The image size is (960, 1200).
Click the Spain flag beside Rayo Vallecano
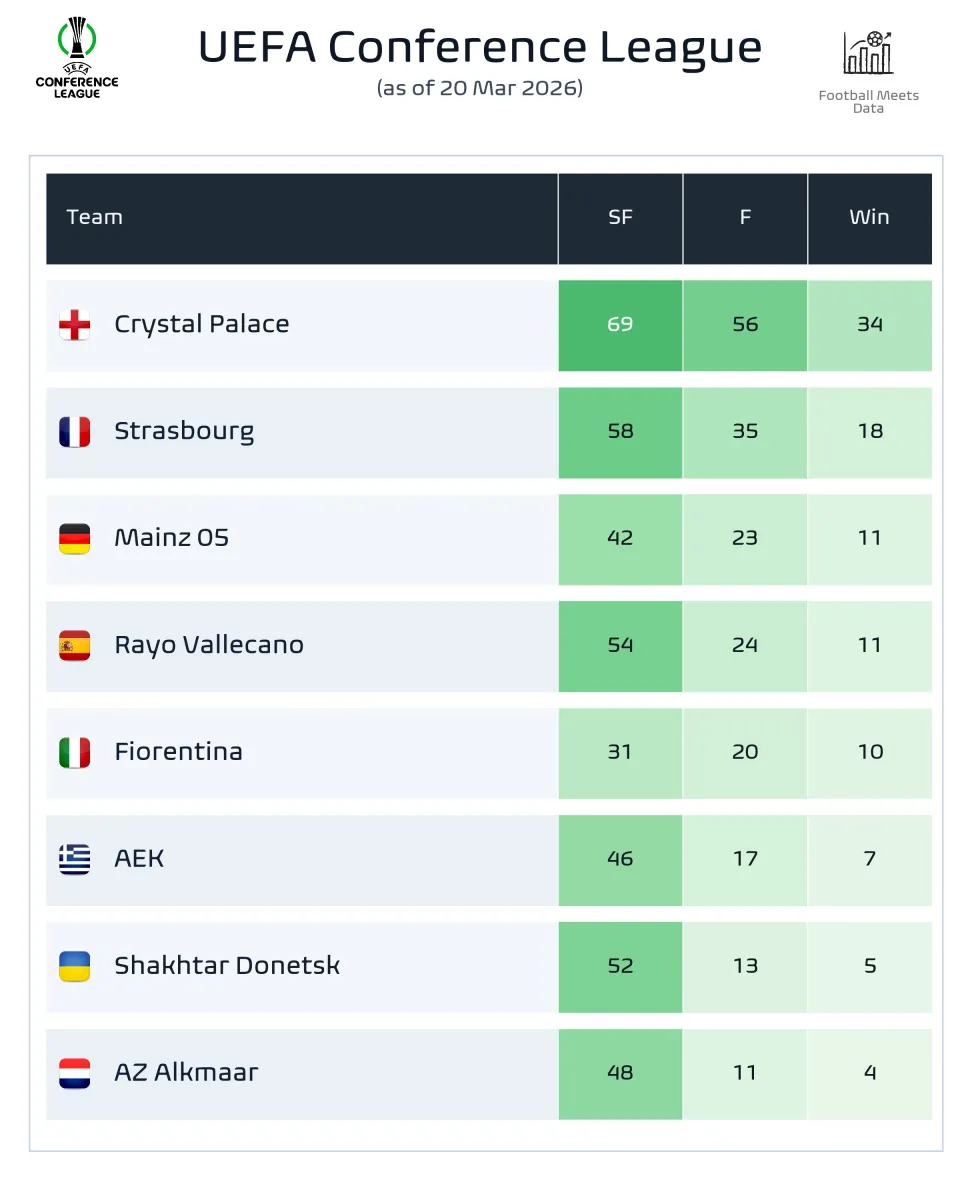(x=75, y=646)
